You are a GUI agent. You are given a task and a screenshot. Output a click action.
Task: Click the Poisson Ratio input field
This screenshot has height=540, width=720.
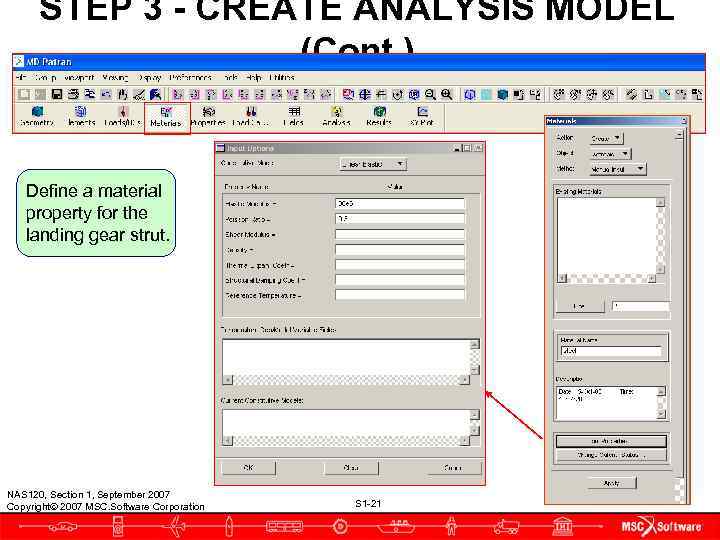click(399, 219)
